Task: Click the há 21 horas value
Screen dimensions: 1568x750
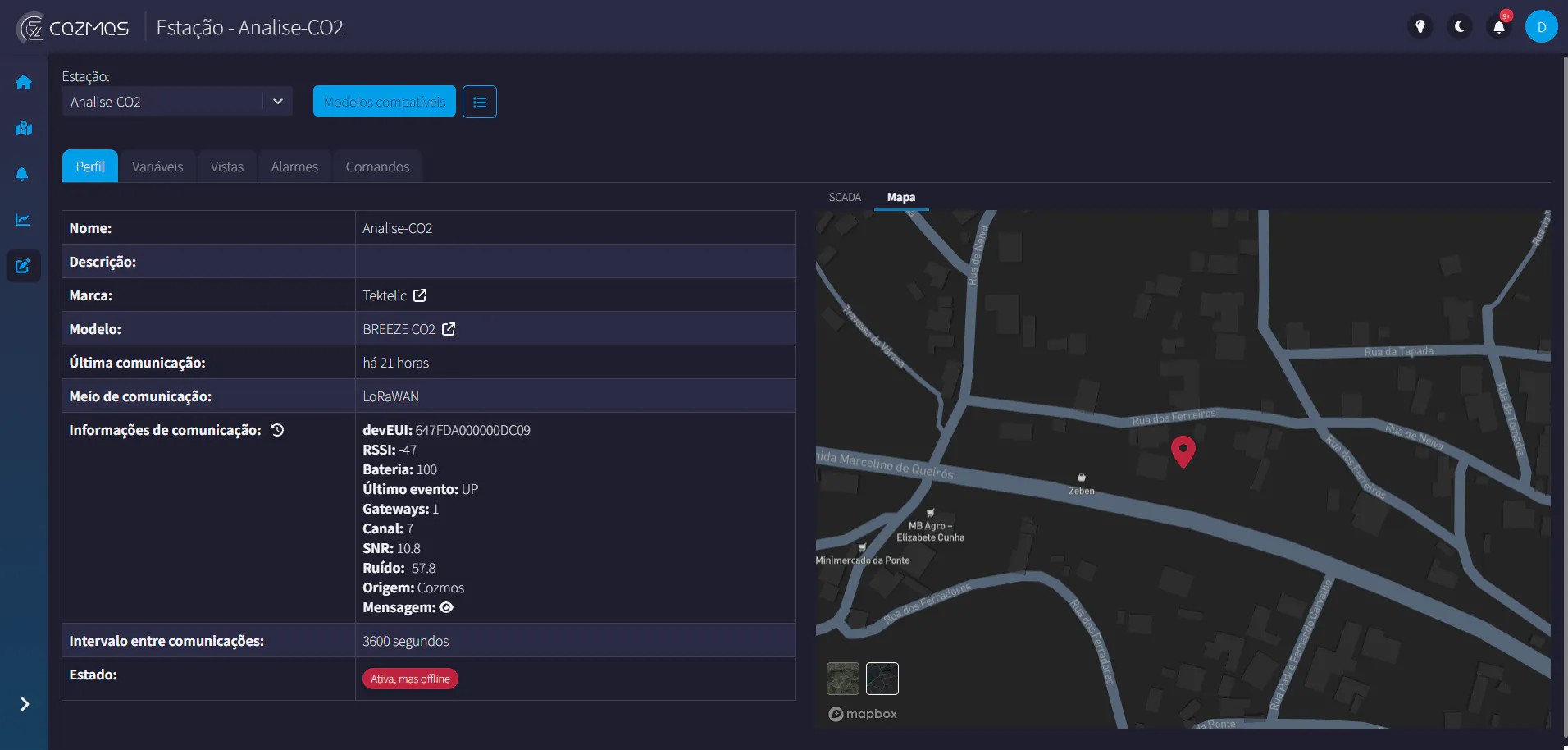Action: (396, 363)
